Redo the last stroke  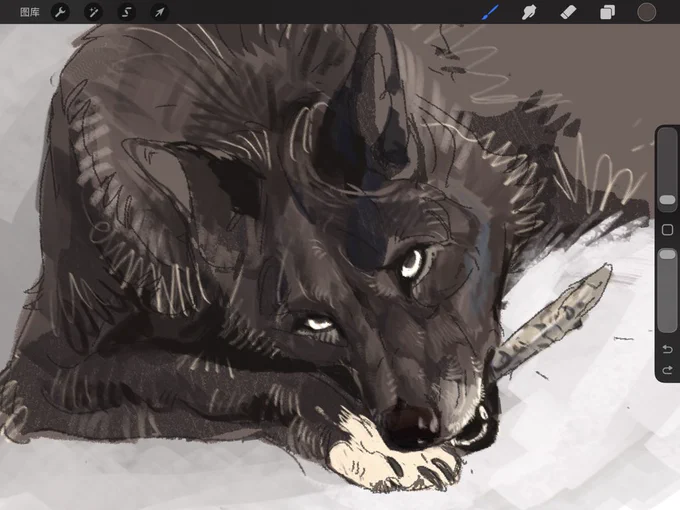click(667, 370)
